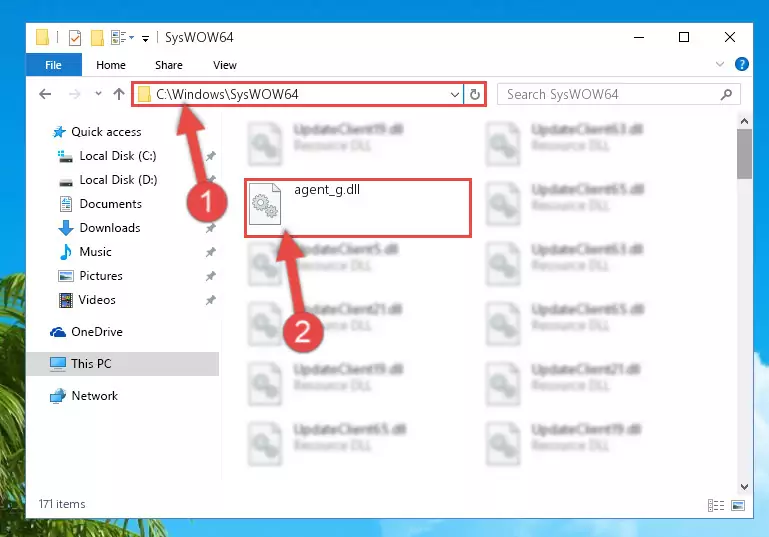Click the vertical scrollbar thumb
The image size is (769, 537).
tap(744, 154)
